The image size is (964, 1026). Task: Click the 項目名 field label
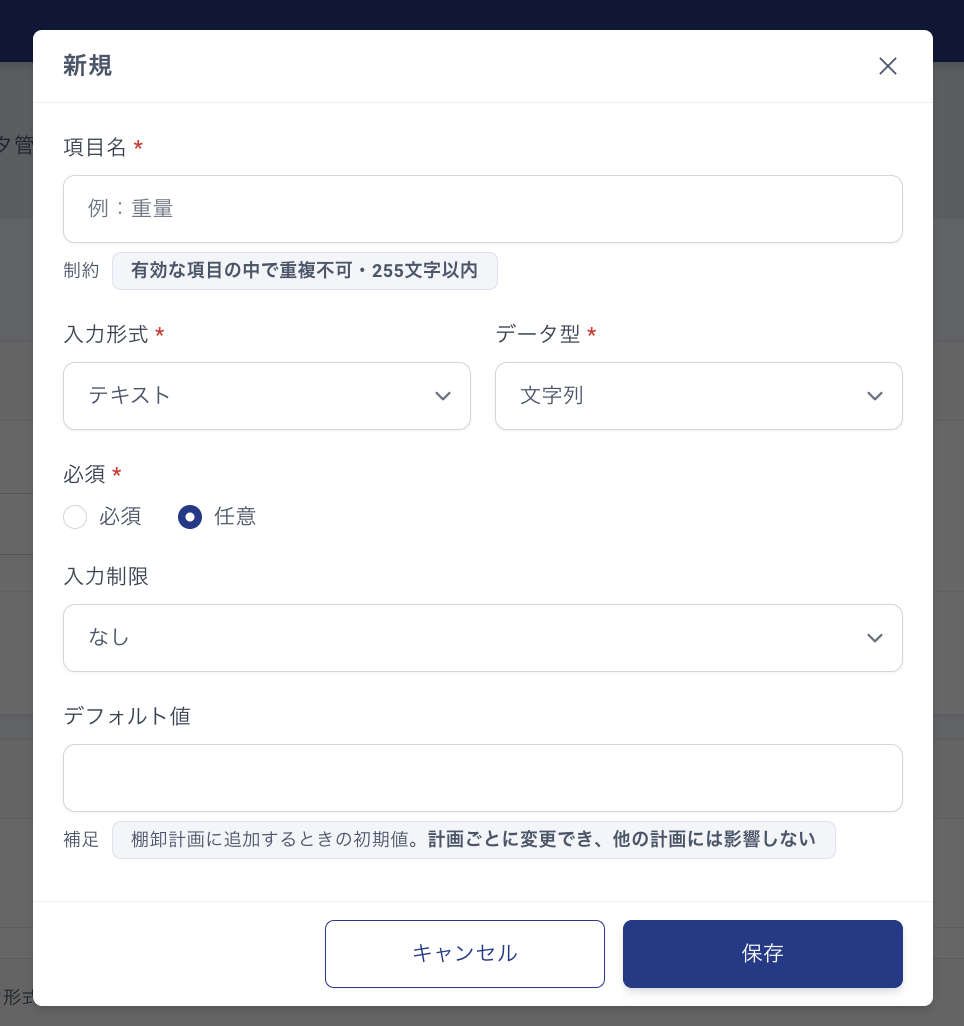pos(95,147)
